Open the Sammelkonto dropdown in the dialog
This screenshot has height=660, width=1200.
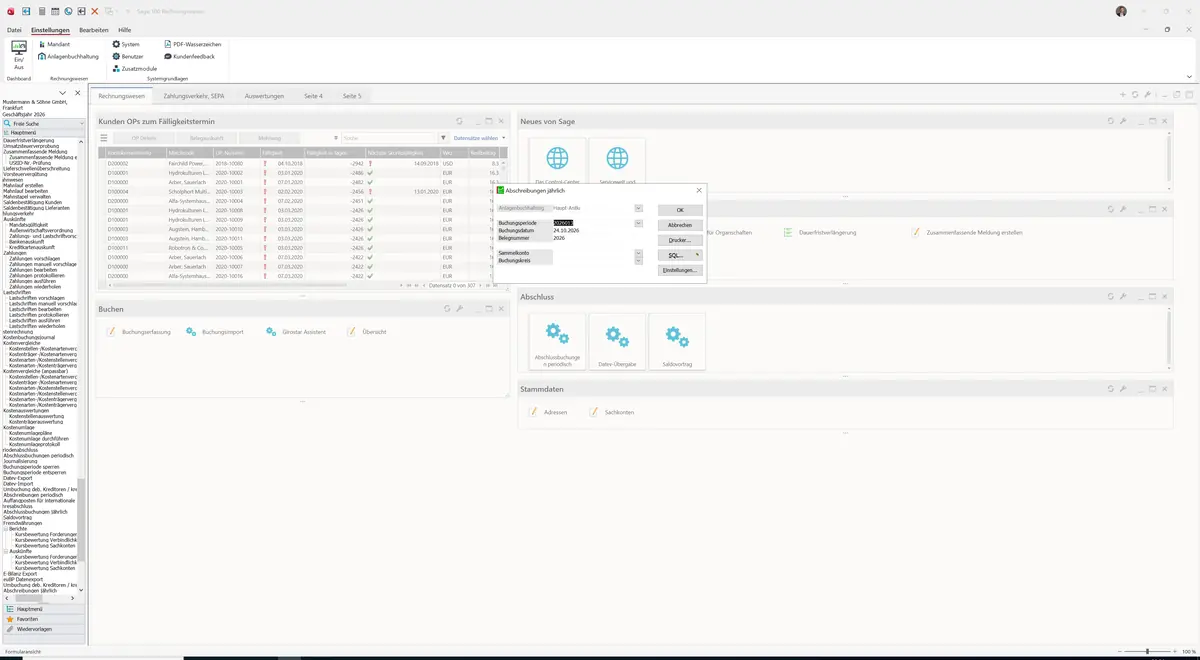tap(638, 253)
